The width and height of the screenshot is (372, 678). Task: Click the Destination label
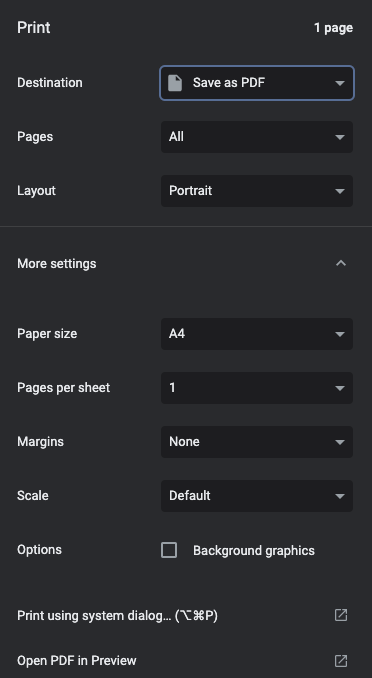click(50, 83)
